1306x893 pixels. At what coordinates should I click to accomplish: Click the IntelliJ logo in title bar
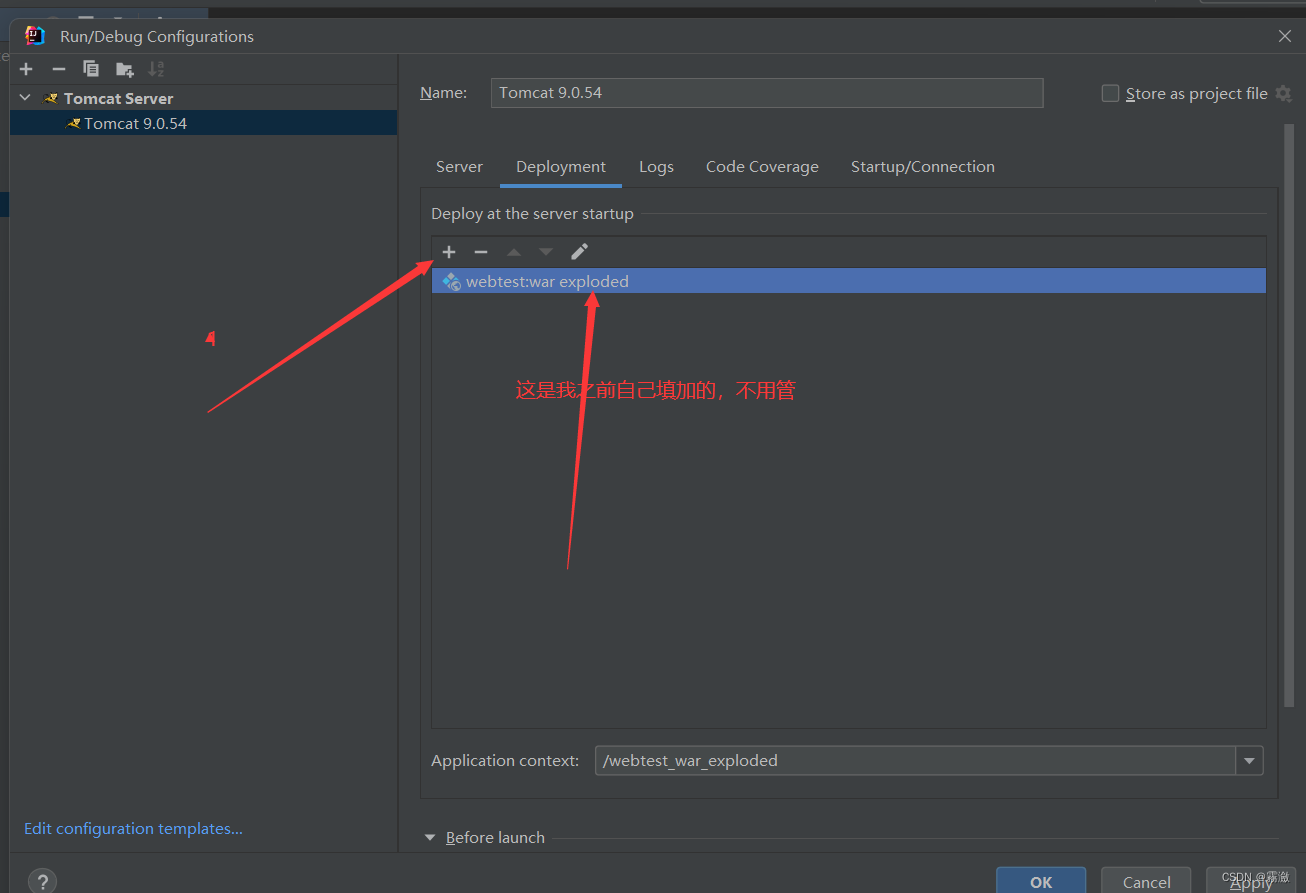[35, 36]
